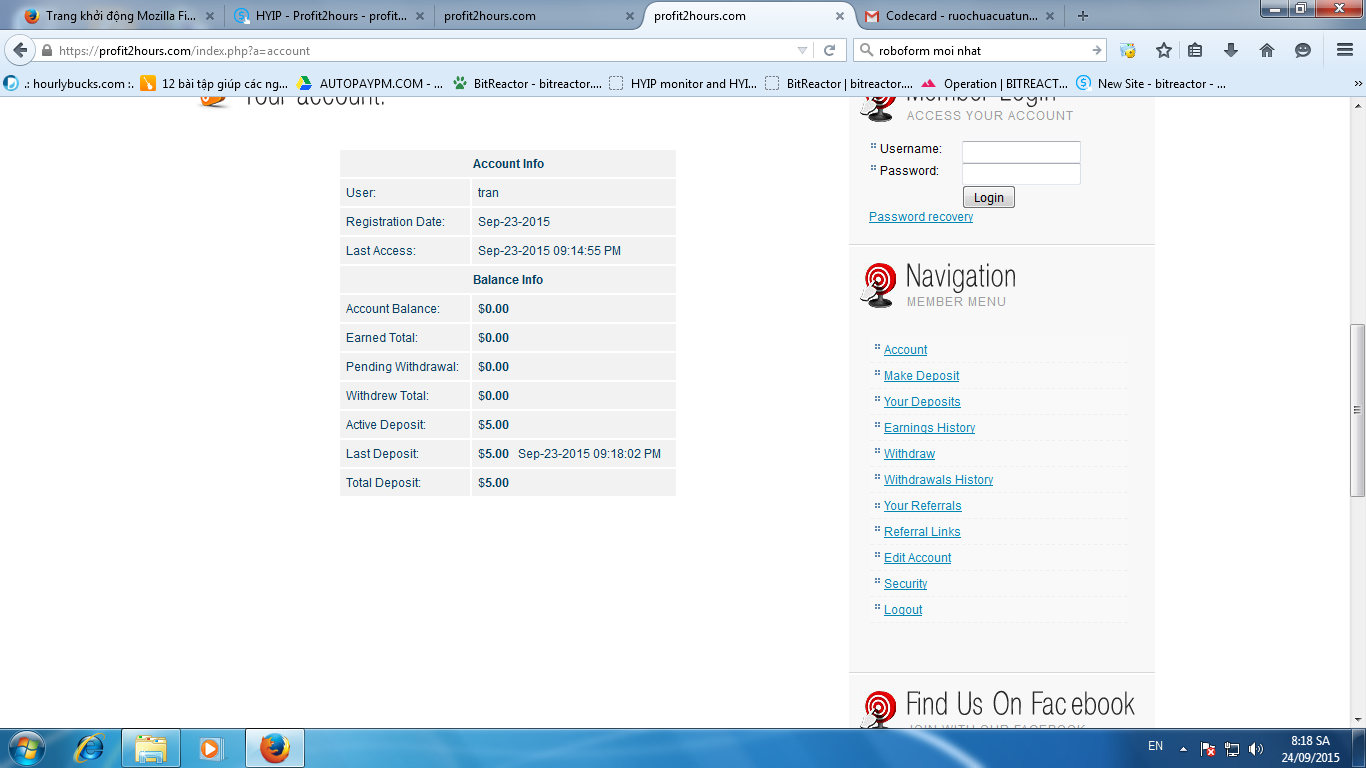This screenshot has height=768, width=1366.
Task: Open the Action Center flag icon
Action: pyautogui.click(x=1208, y=748)
